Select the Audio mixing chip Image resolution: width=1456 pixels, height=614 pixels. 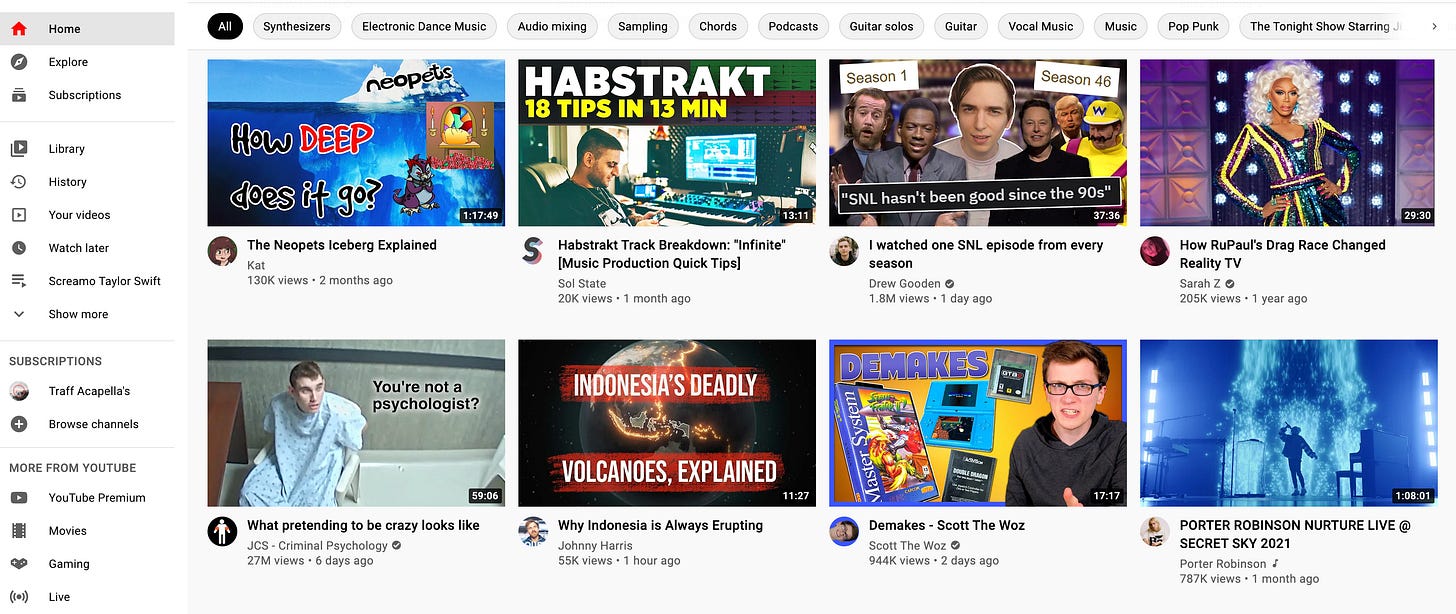click(552, 27)
